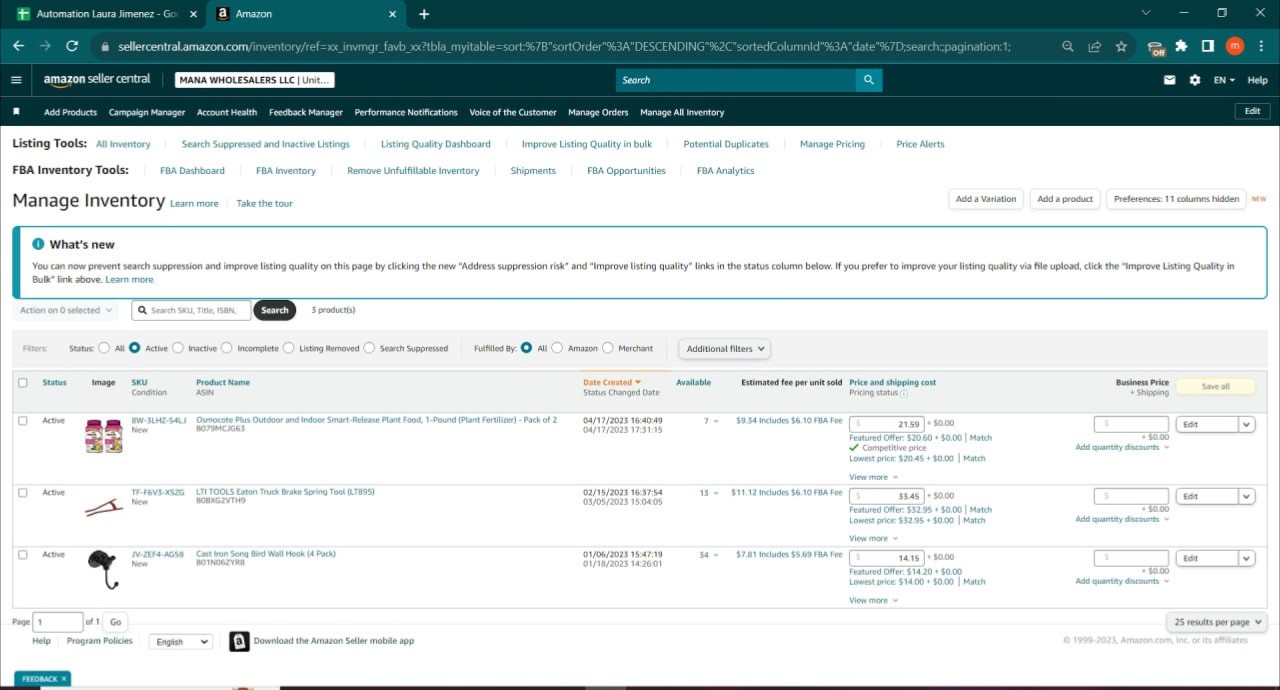Go back with the browser back arrow
This screenshot has height=690, width=1280.
click(18, 46)
